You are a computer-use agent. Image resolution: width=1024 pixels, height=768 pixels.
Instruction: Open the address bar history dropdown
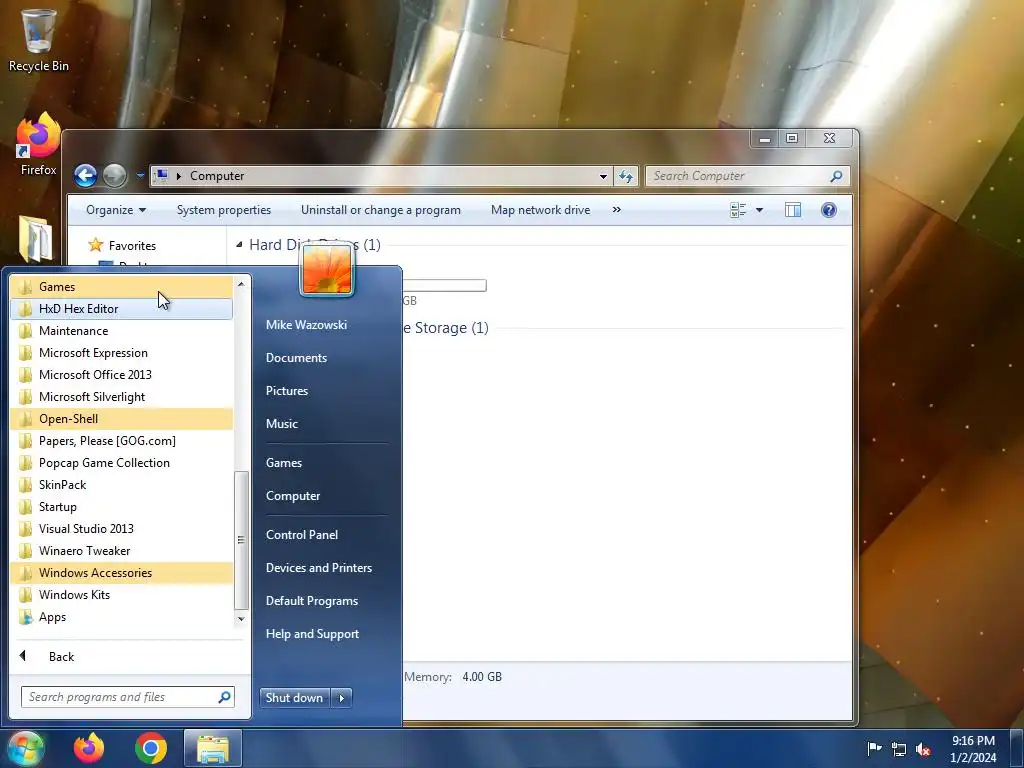click(x=603, y=176)
